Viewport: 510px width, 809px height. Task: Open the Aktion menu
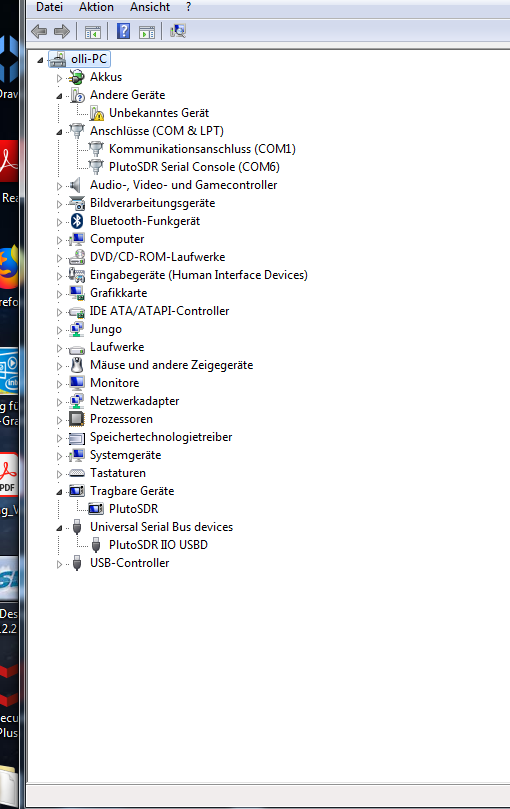tap(96, 7)
